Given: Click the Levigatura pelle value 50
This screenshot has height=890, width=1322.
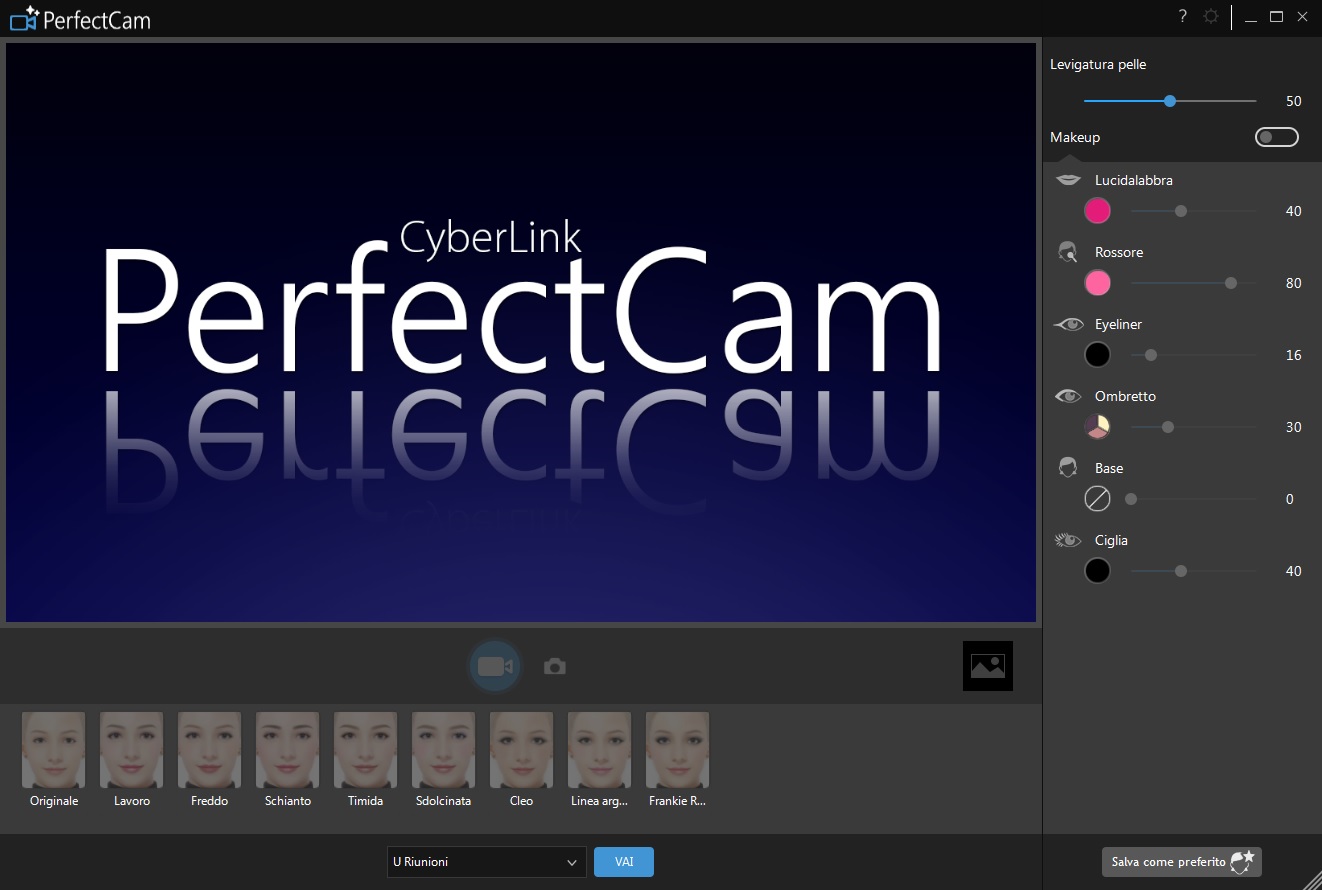Looking at the screenshot, I should point(1294,101).
